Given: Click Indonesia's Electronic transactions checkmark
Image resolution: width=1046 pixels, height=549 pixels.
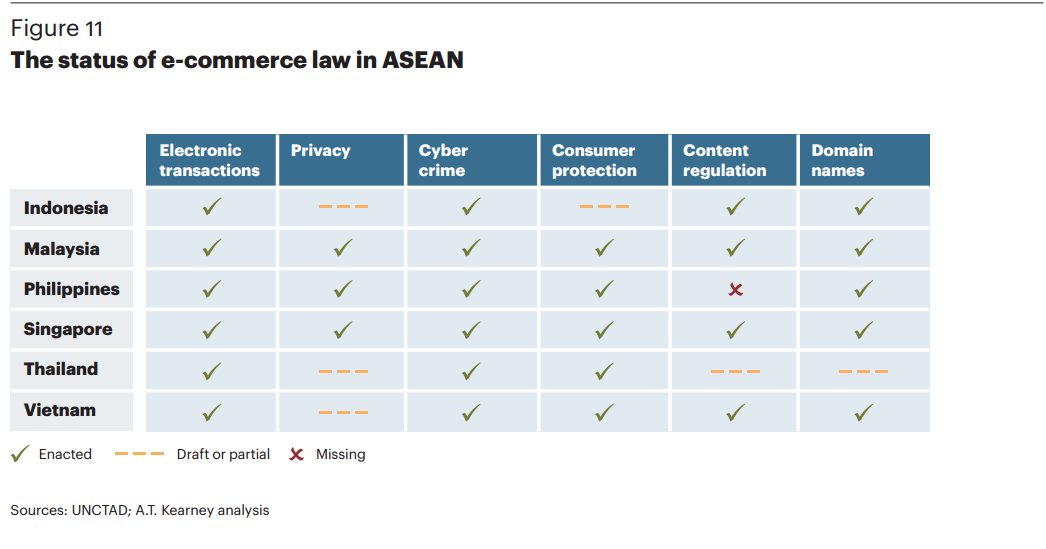Looking at the screenshot, I should (x=211, y=208).
